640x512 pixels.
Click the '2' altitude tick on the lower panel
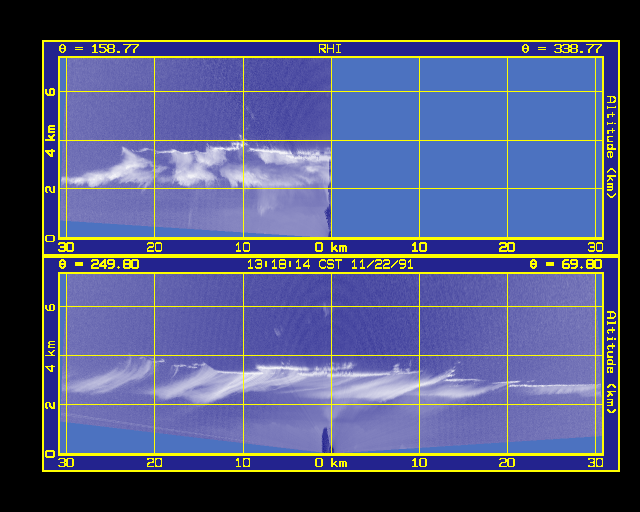[x=51, y=405]
